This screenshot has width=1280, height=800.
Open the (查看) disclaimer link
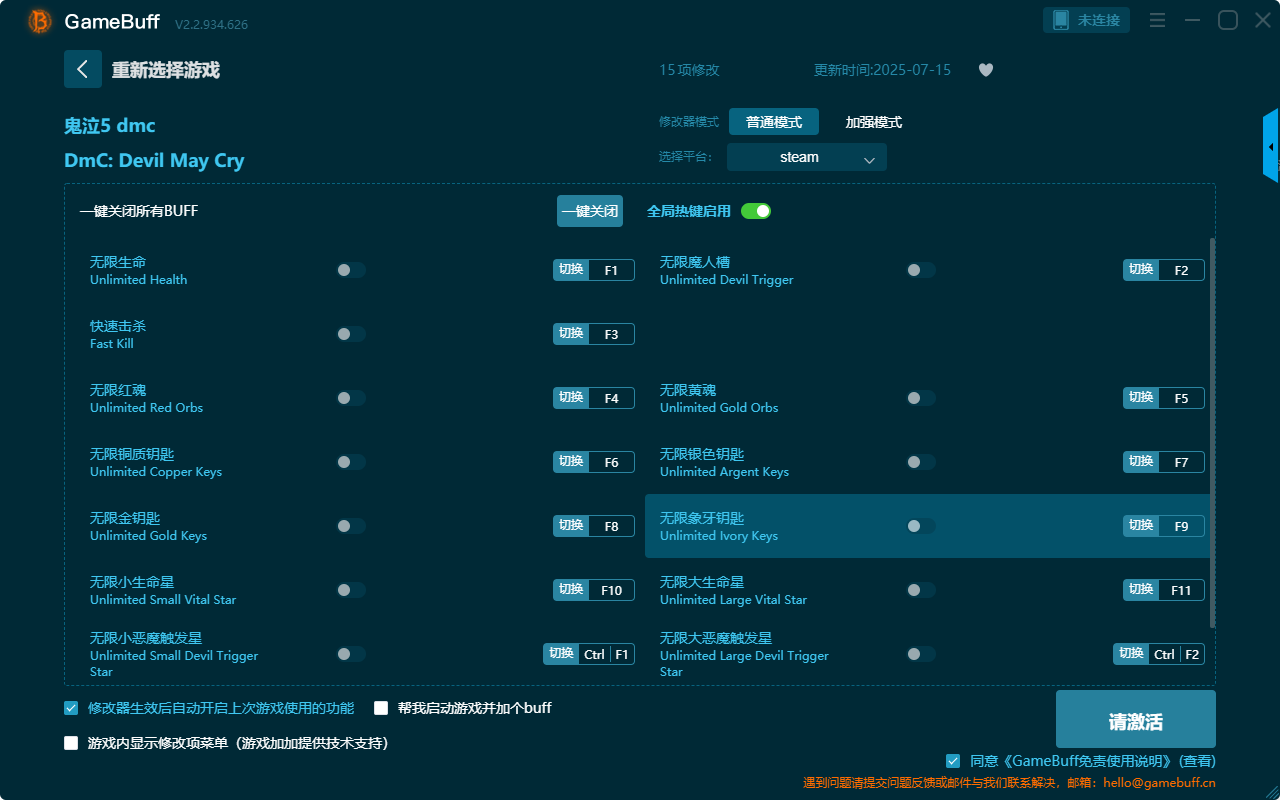1197,761
